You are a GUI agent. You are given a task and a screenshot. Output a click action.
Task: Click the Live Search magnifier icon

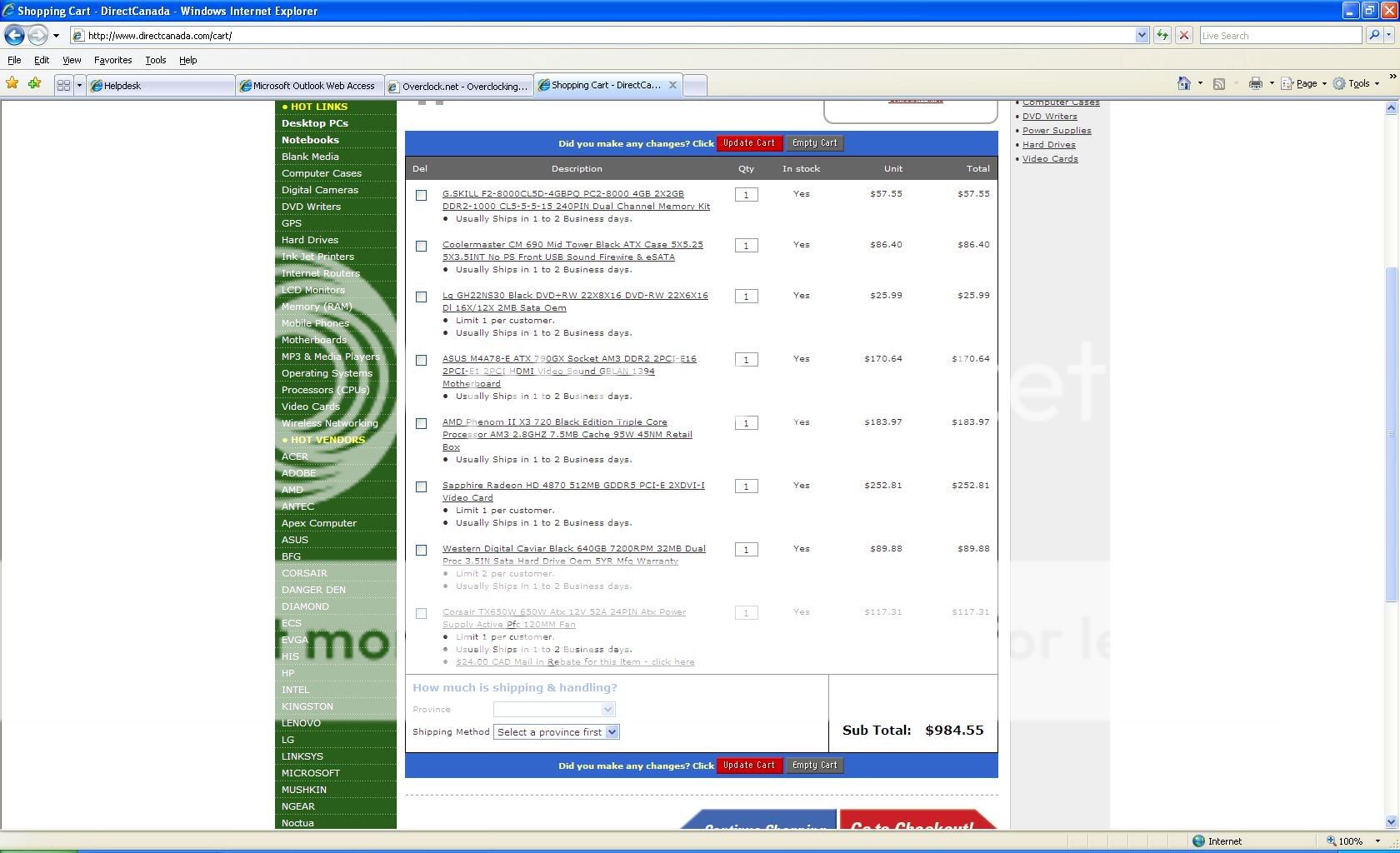pos(1374,35)
